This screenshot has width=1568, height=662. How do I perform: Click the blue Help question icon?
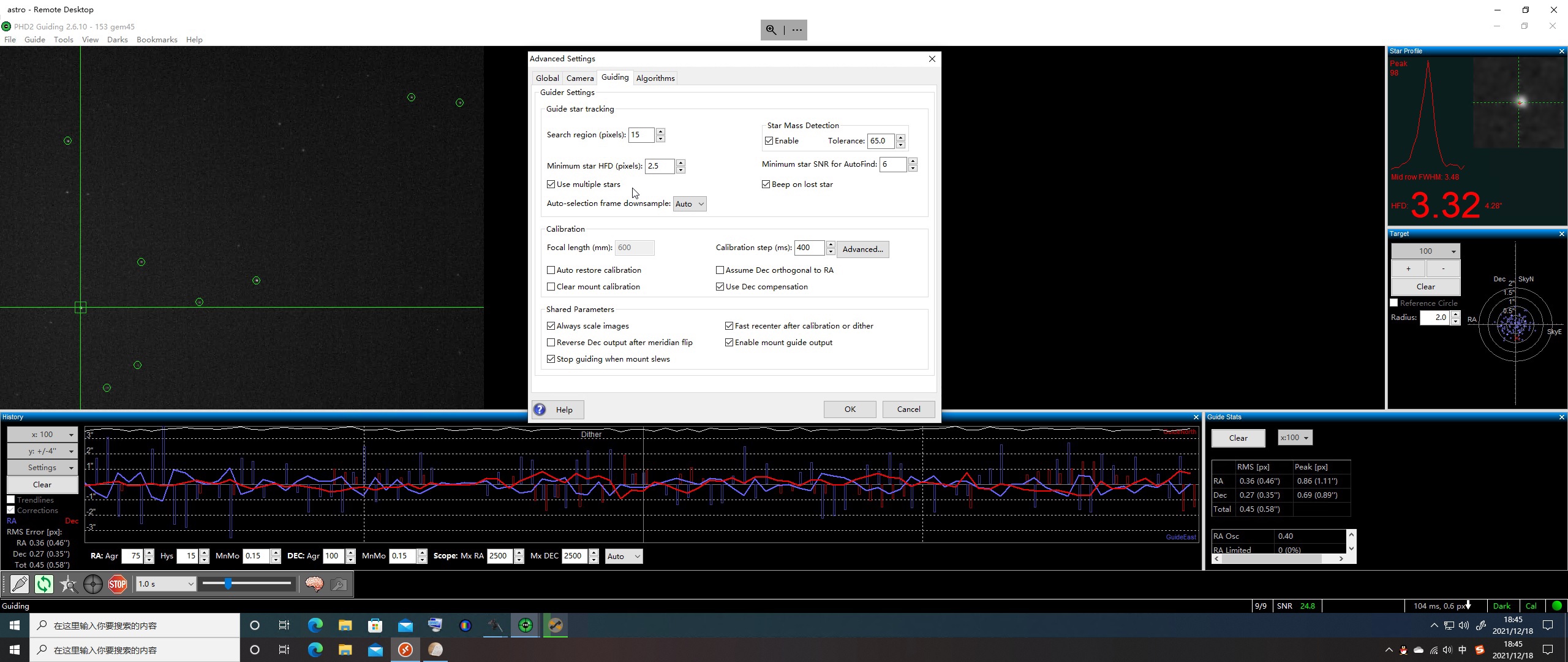click(540, 409)
